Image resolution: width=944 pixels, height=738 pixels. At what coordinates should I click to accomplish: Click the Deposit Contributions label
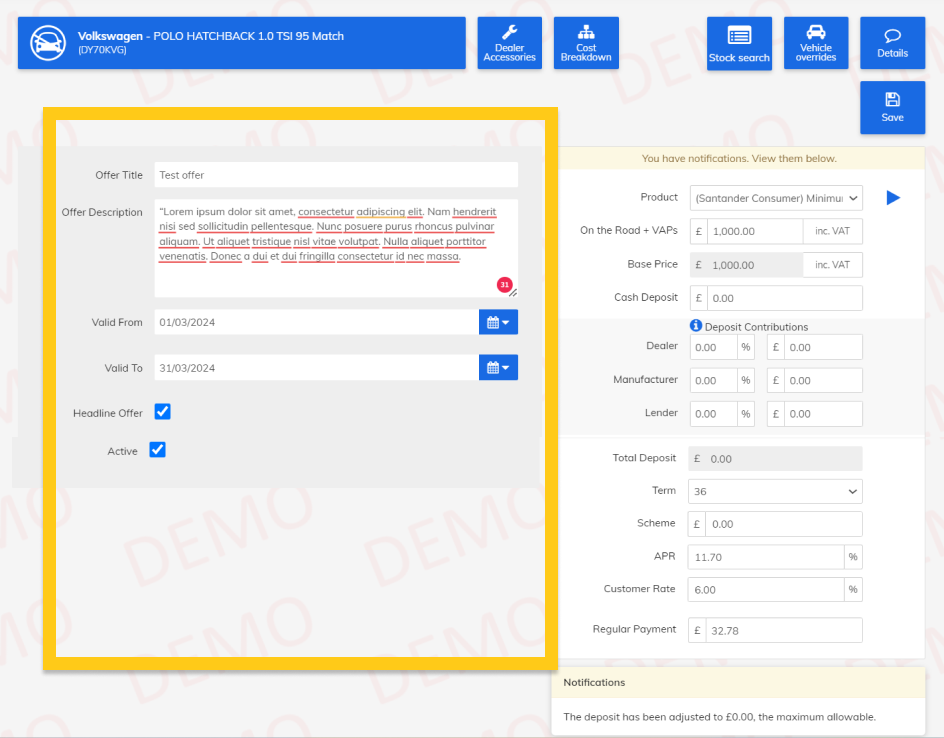point(756,326)
